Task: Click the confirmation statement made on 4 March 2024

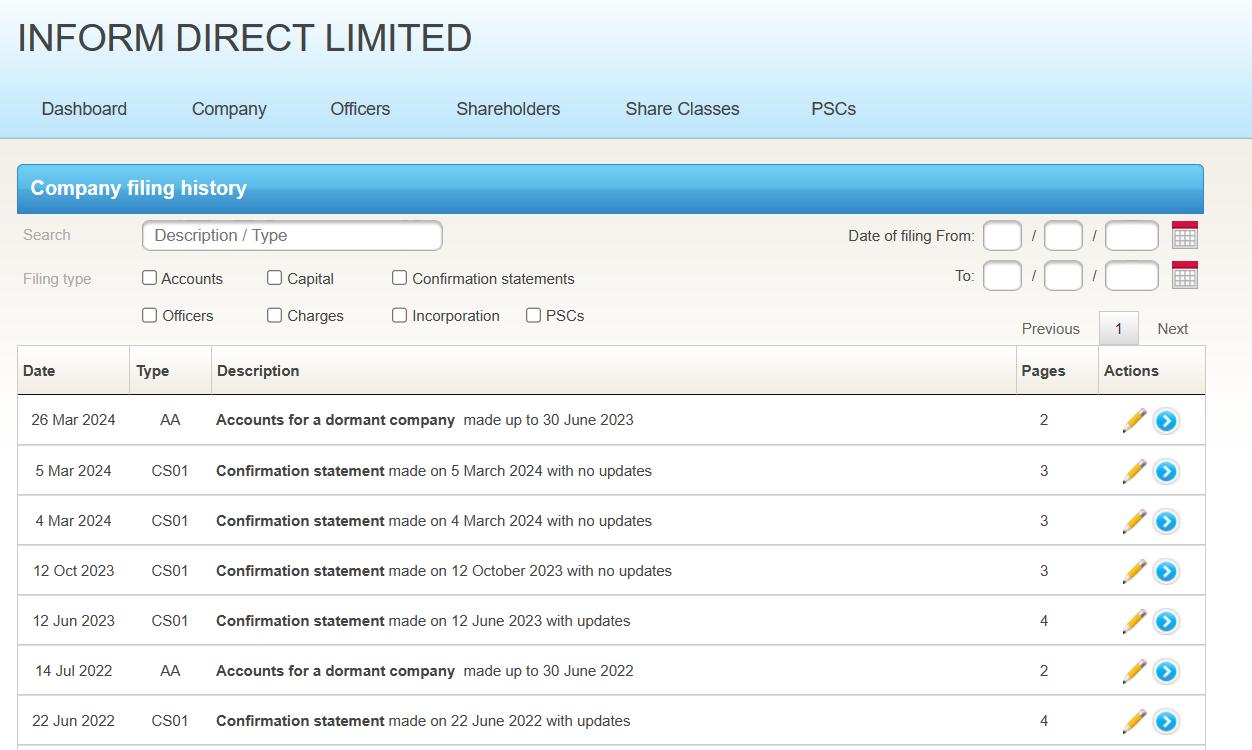Action: click(434, 520)
